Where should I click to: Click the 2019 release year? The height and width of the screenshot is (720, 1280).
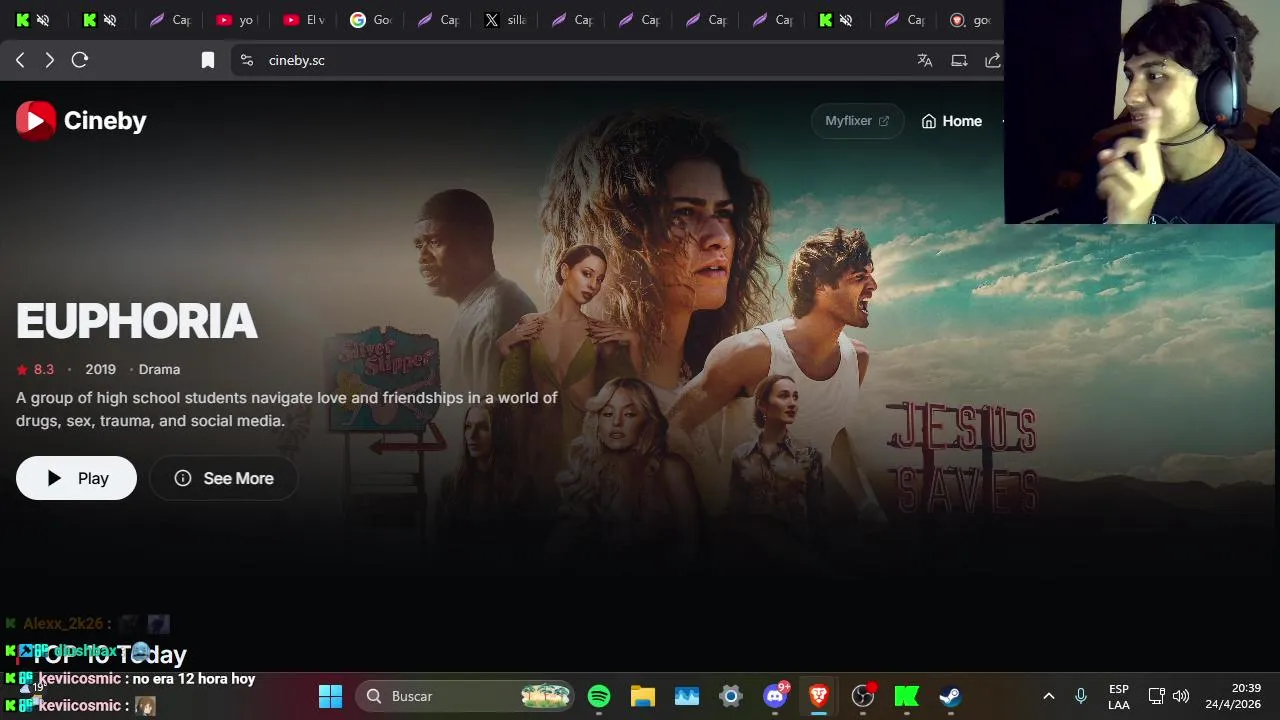100,369
